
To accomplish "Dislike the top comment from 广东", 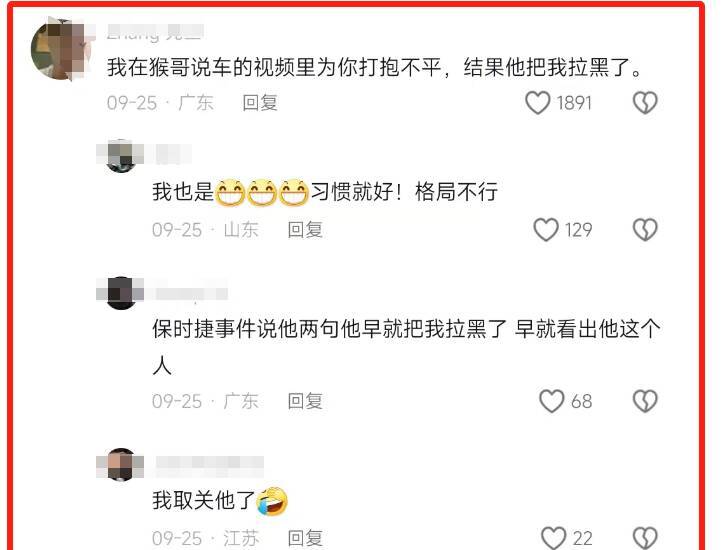I will click(645, 103).
